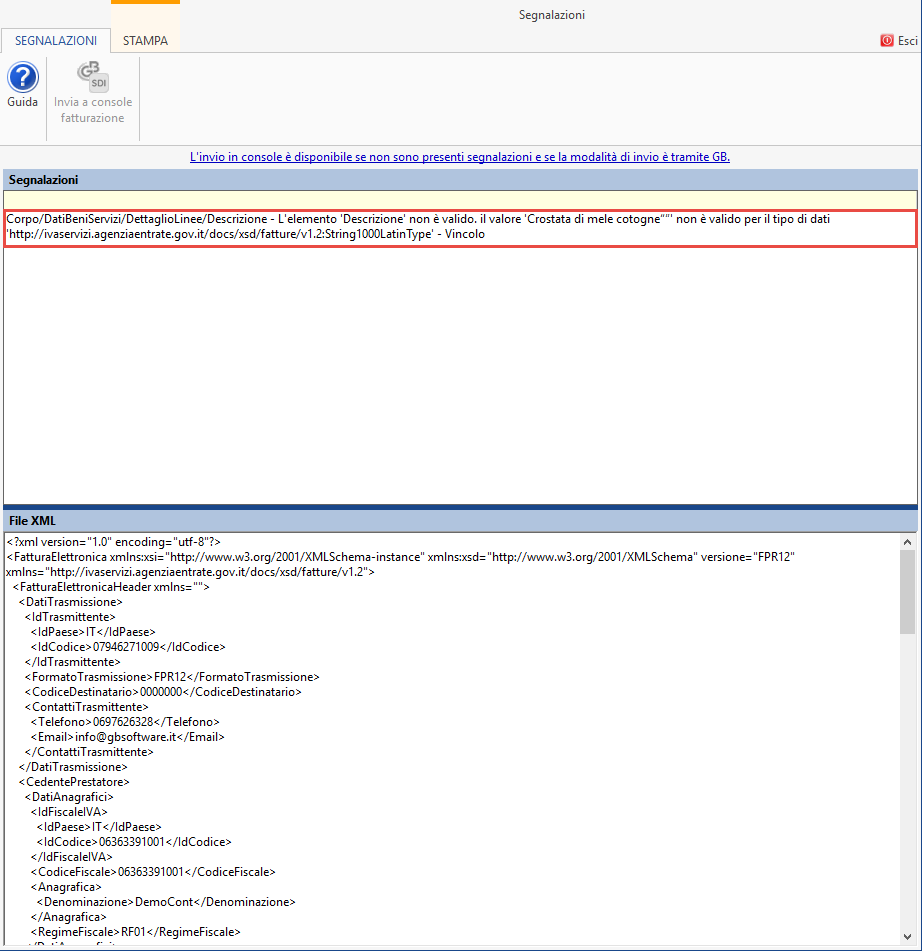922x951 pixels.
Task: Click the Segnalazioni panel header
Action: [x=460, y=180]
